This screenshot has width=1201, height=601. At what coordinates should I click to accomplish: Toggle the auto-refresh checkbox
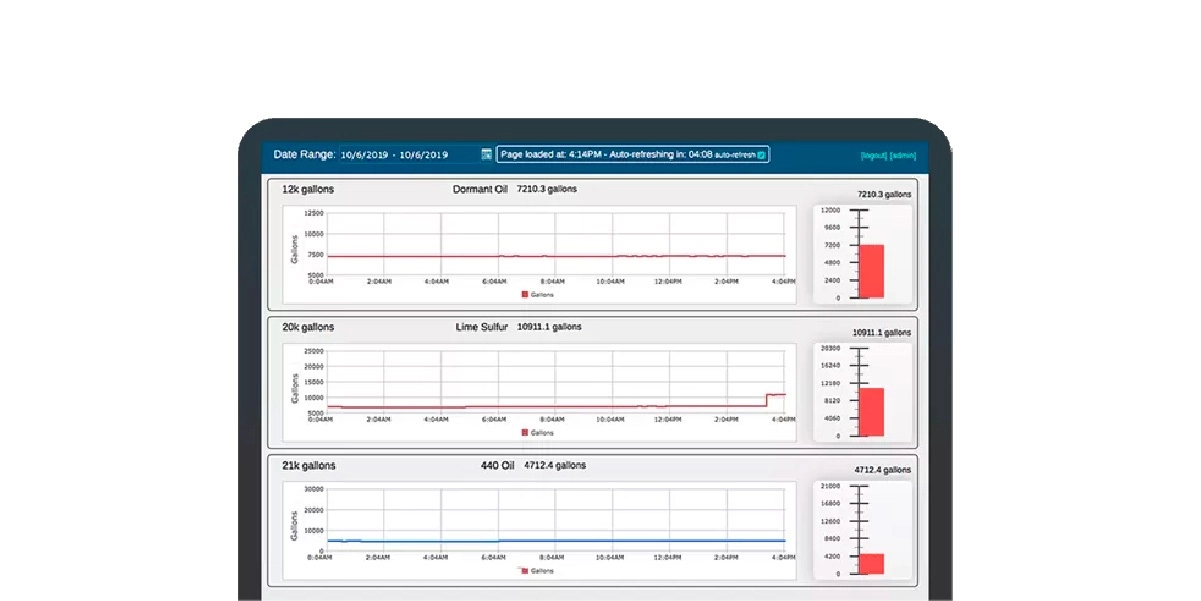pos(761,155)
